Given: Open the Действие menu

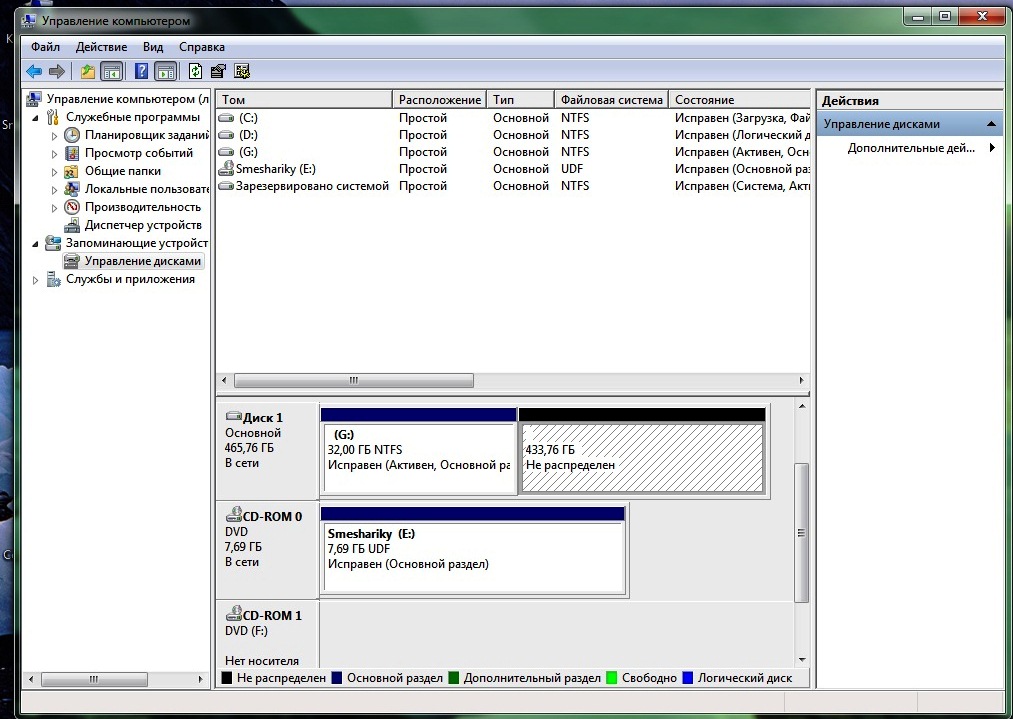Looking at the screenshot, I should point(101,47).
